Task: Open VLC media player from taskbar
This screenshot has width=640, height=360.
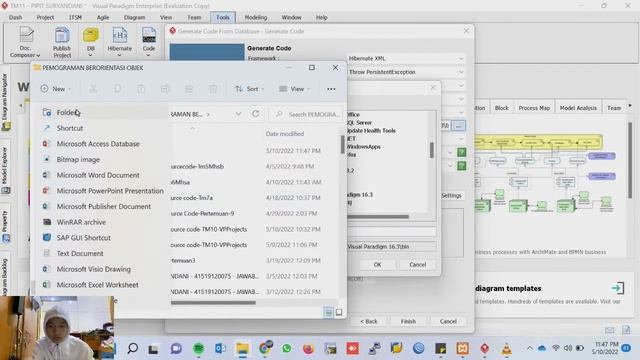Action: click(507, 348)
